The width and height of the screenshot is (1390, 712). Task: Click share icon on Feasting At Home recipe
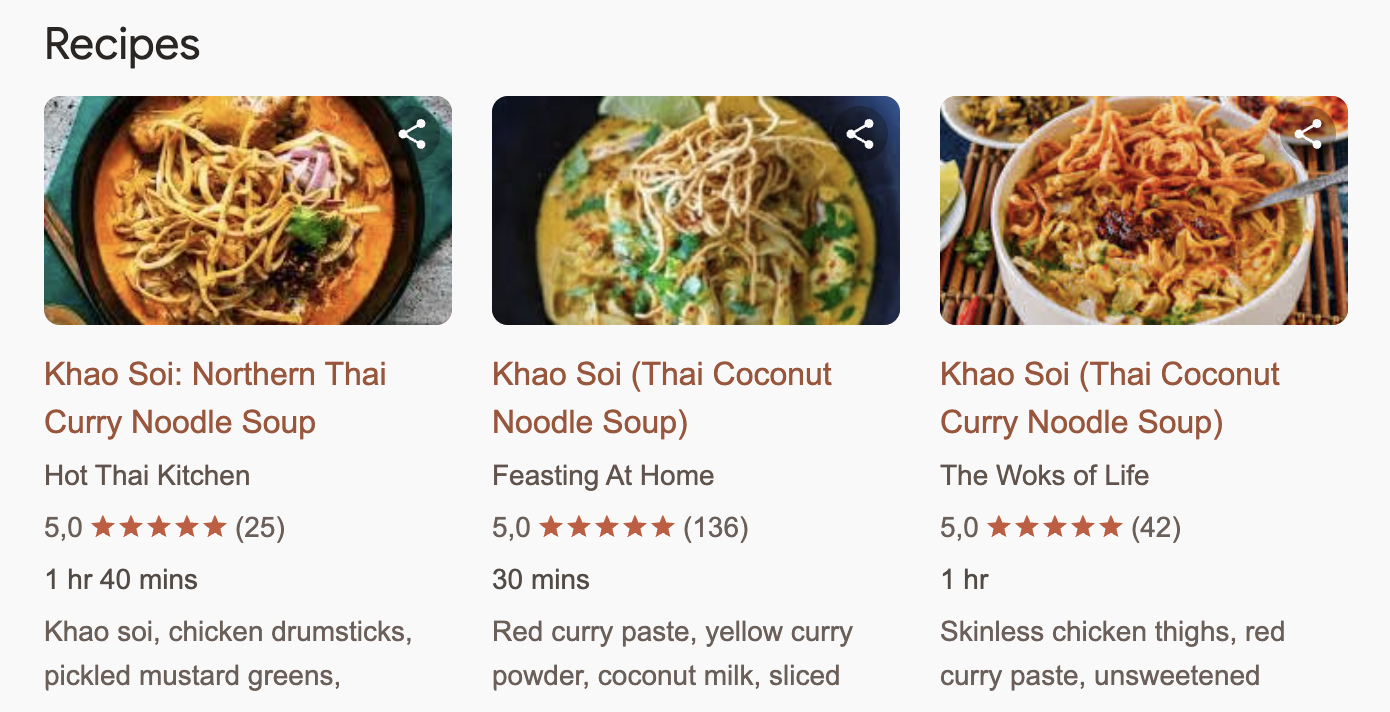(861, 134)
